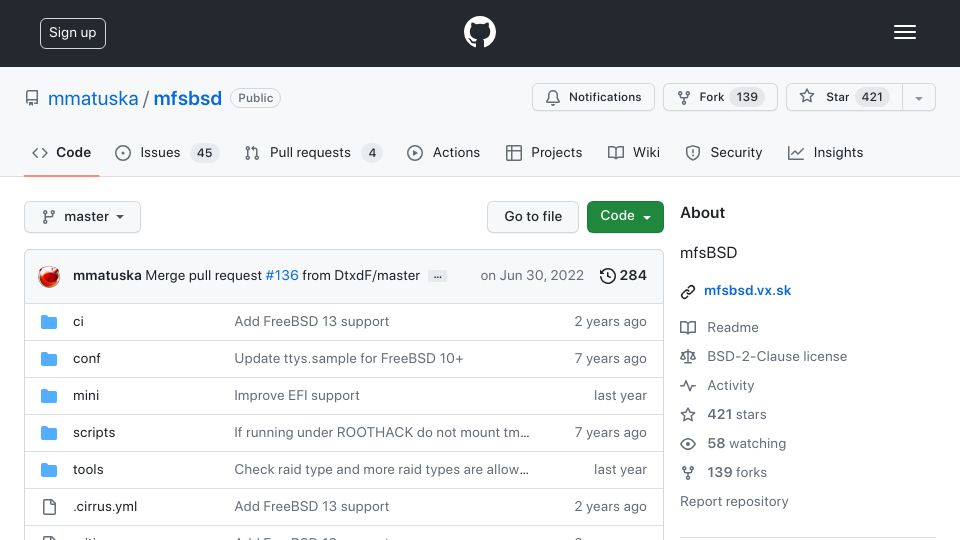Viewport: 960px width, 540px height.
Task: Click the link chain icon beside mfsbsd.vx.sk
Action: coord(688,291)
